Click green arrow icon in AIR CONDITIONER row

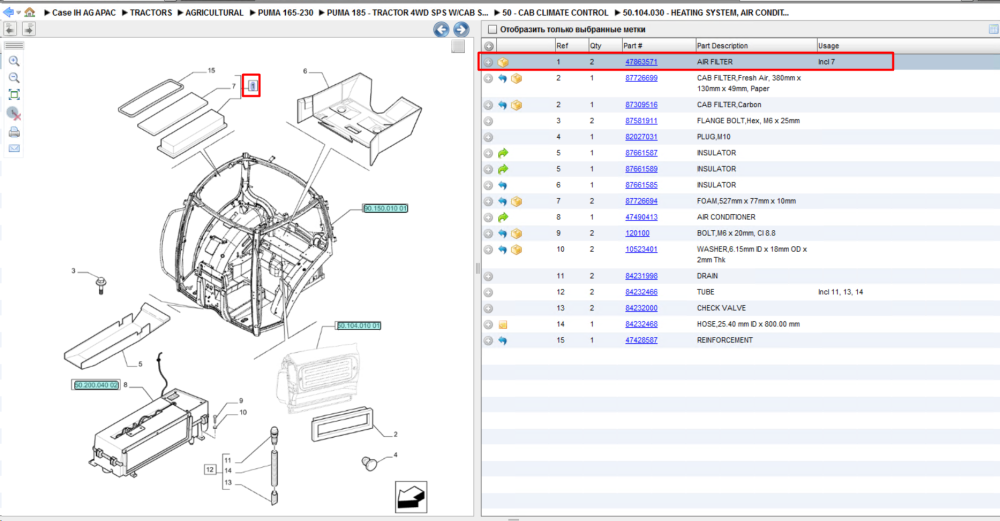(x=503, y=217)
